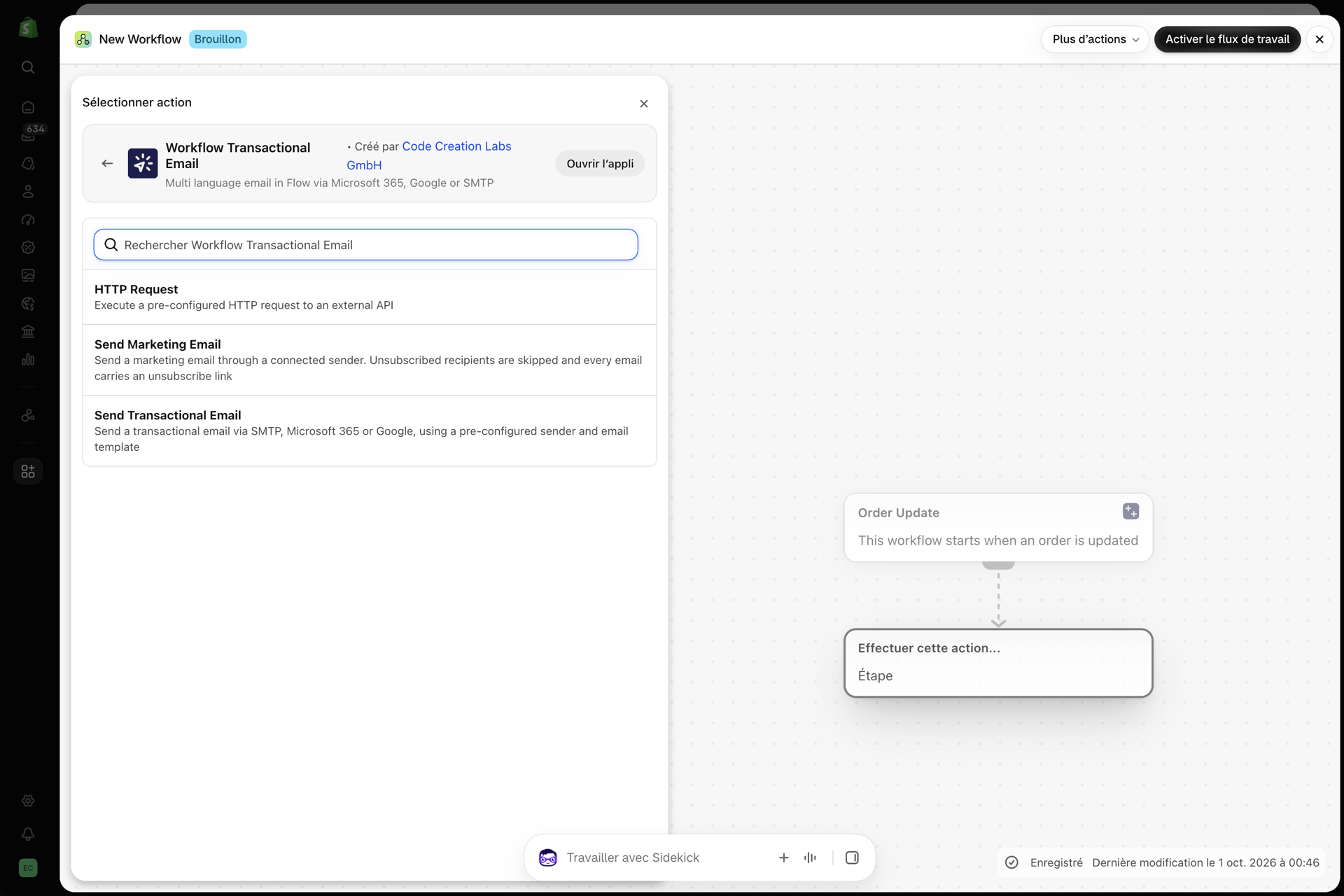Expand the Plus d'actions dropdown

tap(1095, 39)
